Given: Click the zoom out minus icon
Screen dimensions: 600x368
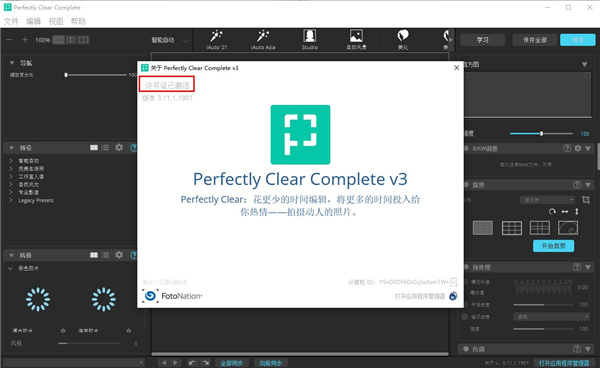Looking at the screenshot, I should tap(9, 40).
